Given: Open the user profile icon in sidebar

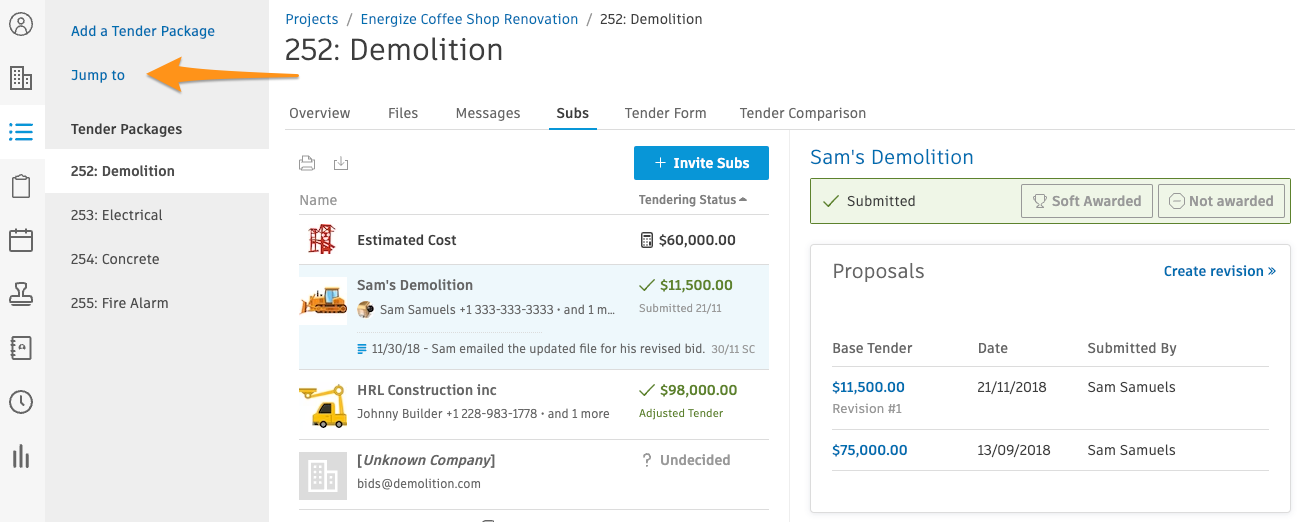Looking at the screenshot, I should coord(21,24).
